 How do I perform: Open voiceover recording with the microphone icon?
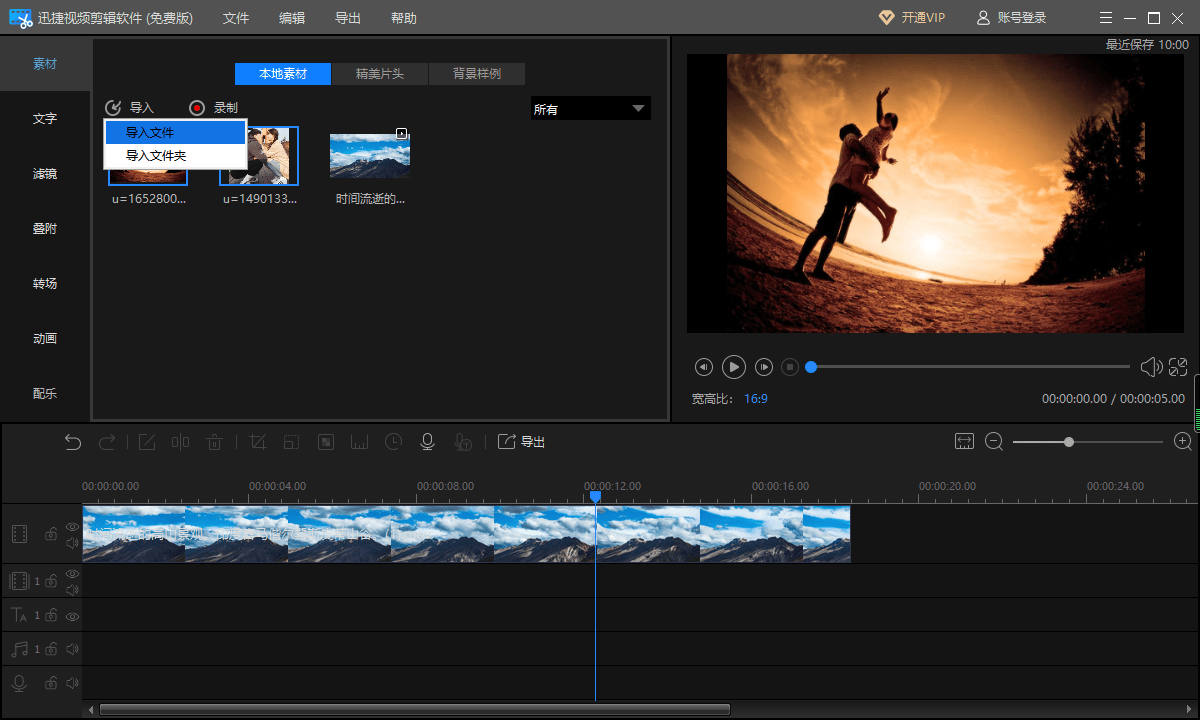point(427,442)
